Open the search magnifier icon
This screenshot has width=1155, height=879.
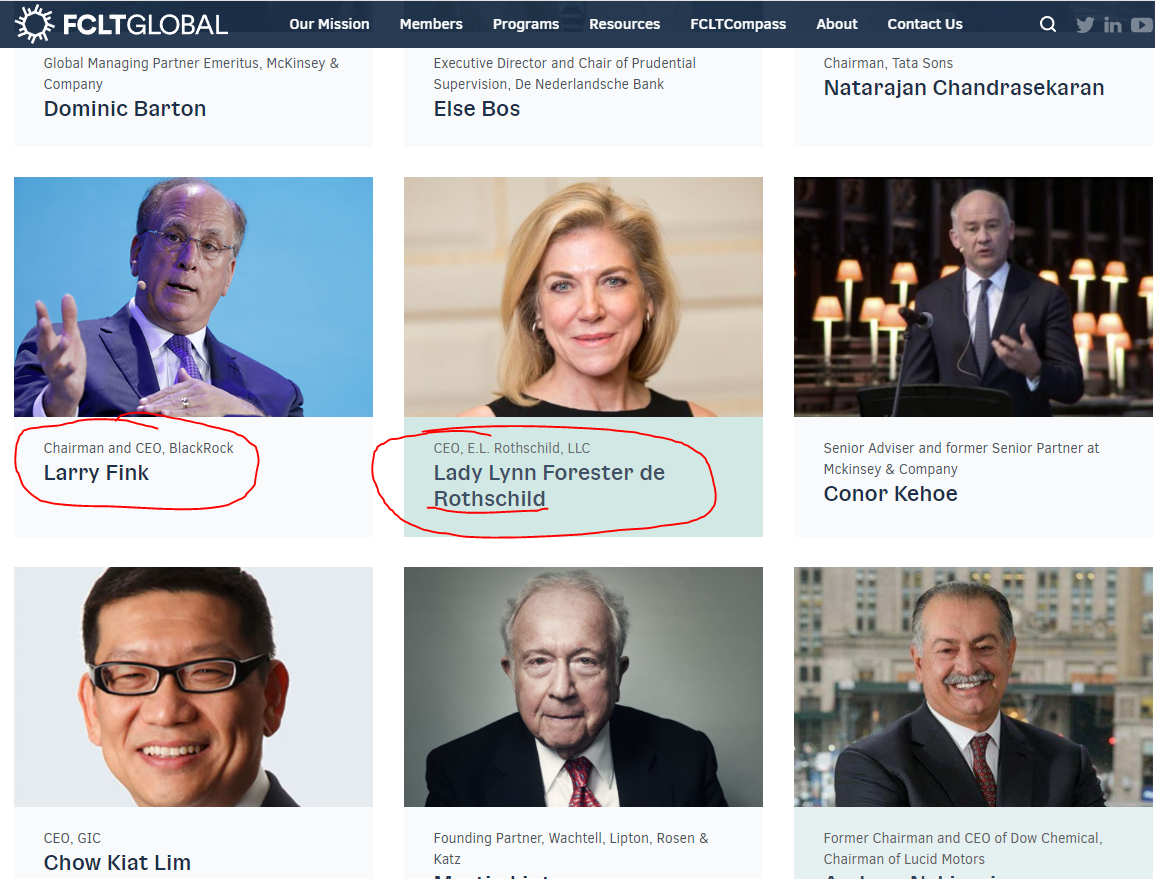coord(1047,24)
